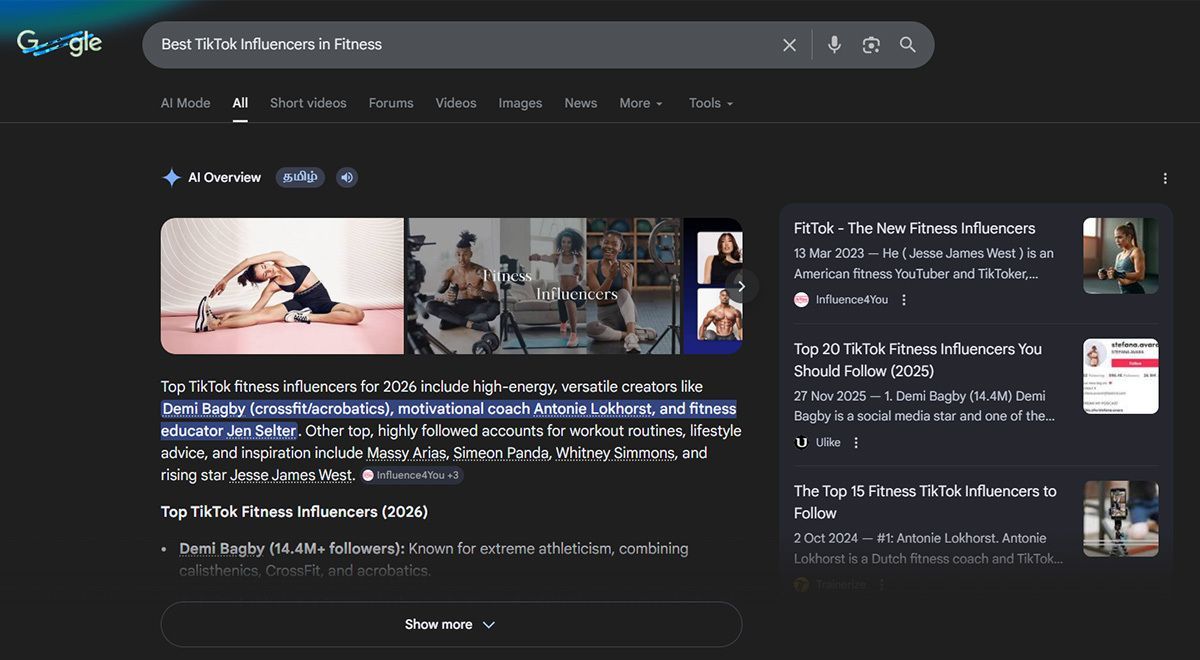
Task: Expand AI Overview with Show more
Action: tap(451, 624)
